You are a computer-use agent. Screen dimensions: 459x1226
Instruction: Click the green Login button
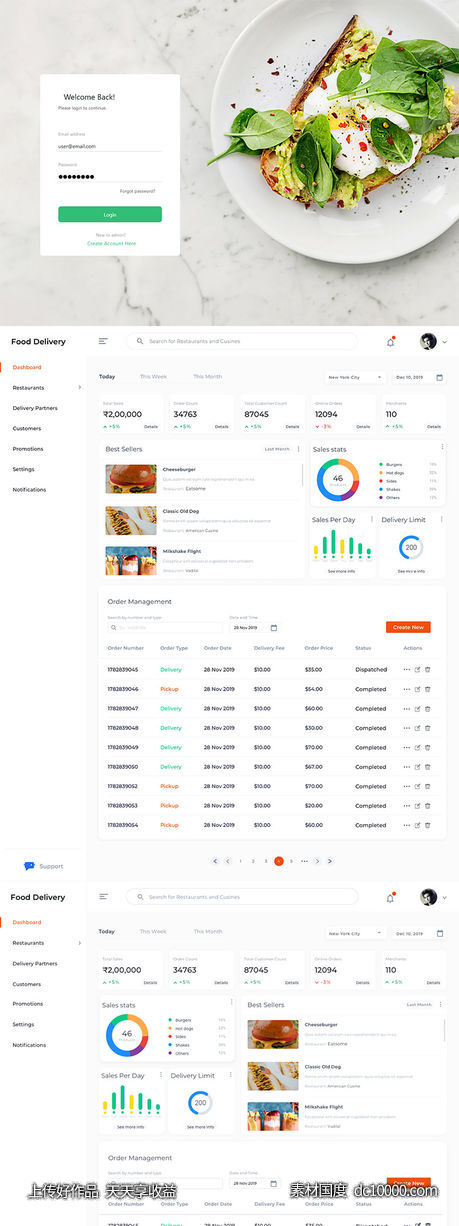coord(110,214)
